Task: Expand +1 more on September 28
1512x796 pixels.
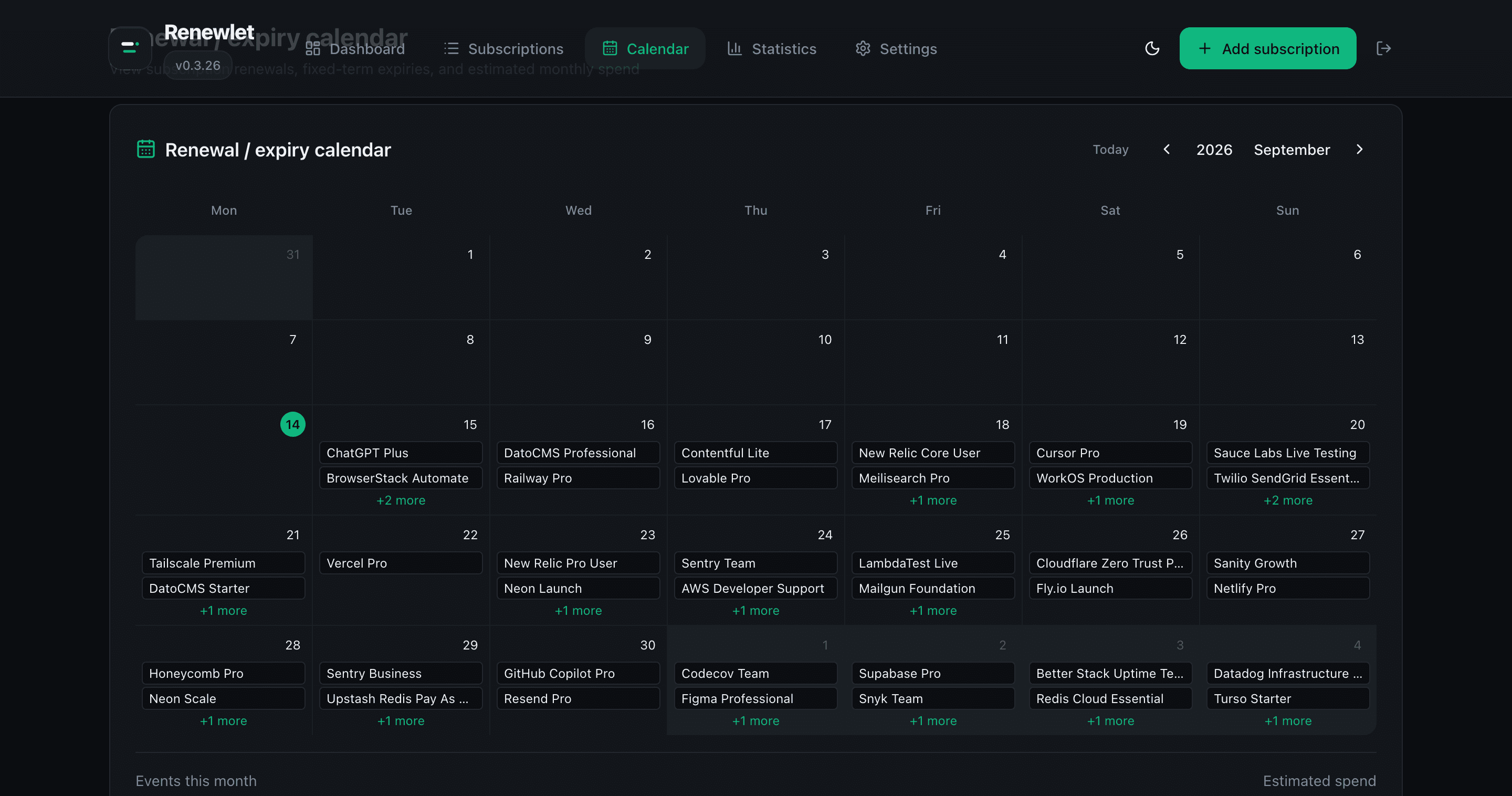Action: [223, 721]
